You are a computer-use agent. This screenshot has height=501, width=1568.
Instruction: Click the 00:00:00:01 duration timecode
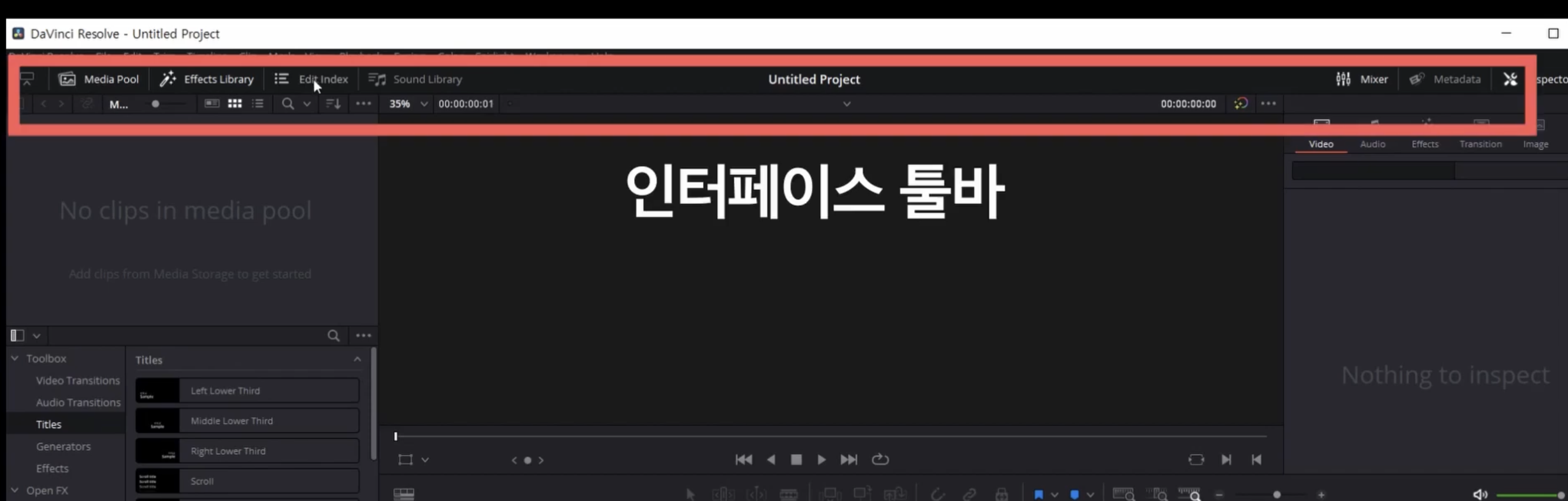(466, 103)
